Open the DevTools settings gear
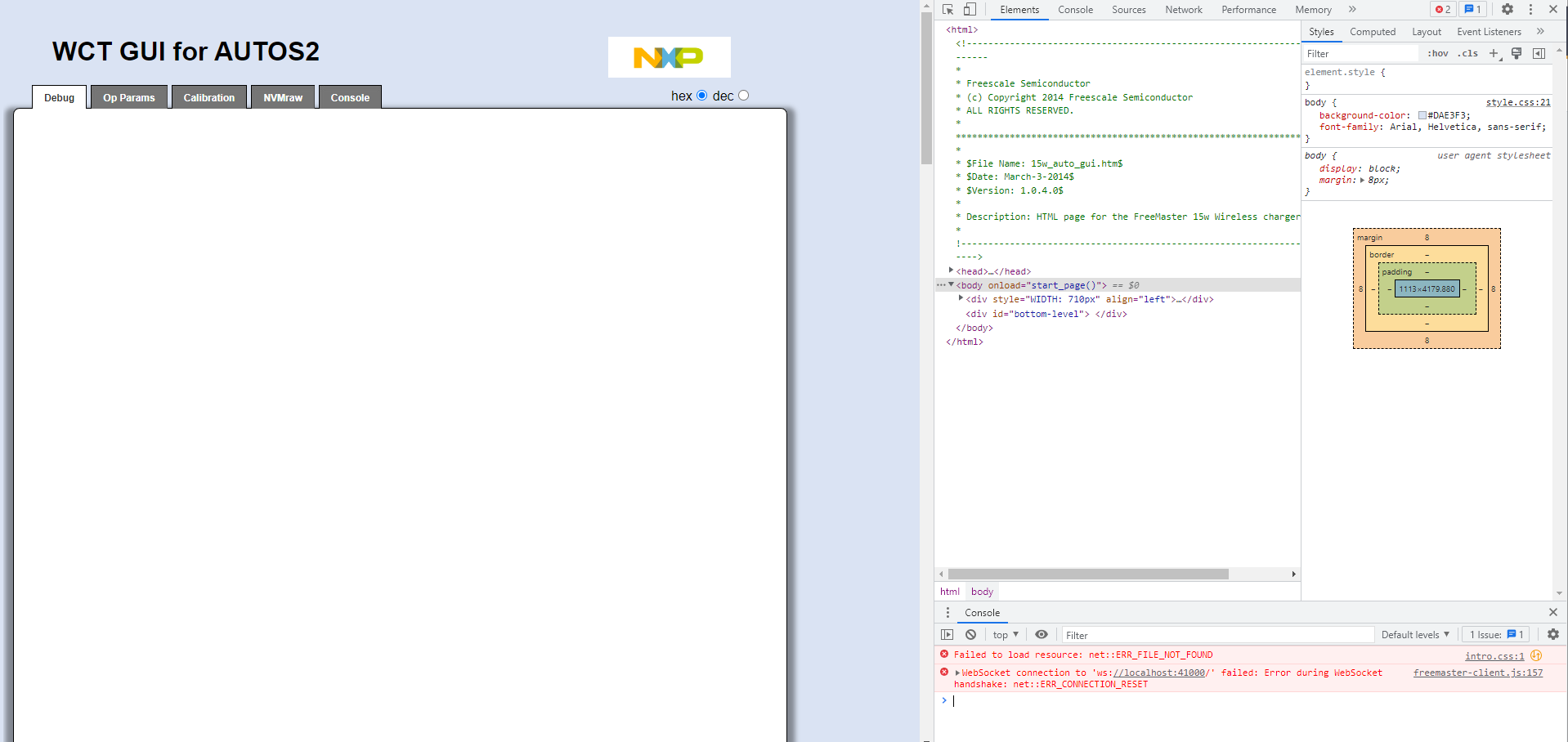The height and width of the screenshot is (742, 1568). (x=1507, y=9)
